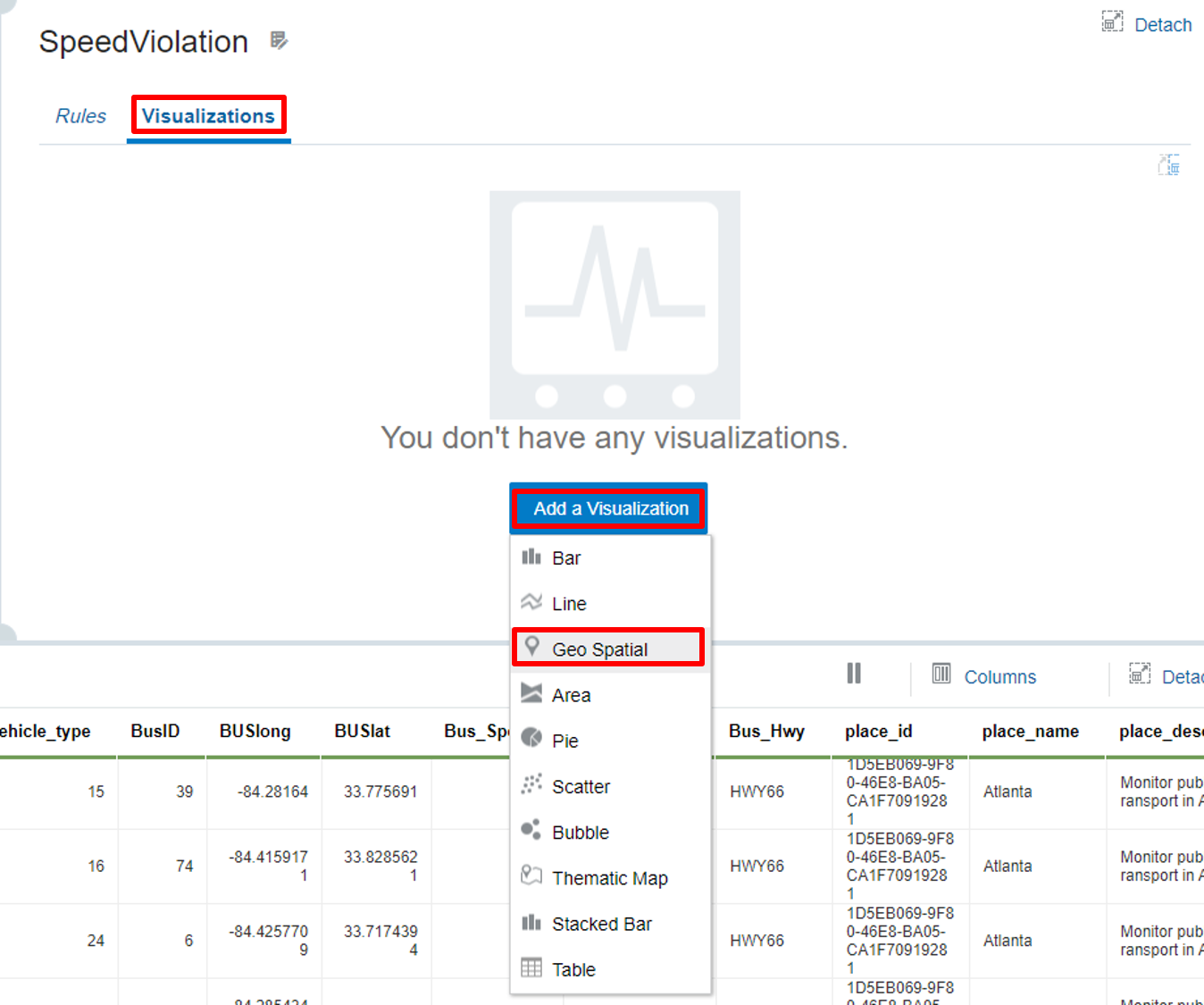Choose Geo Spatial visualization type
Image resolution: width=1204 pixels, height=1005 pixels.
tap(599, 649)
